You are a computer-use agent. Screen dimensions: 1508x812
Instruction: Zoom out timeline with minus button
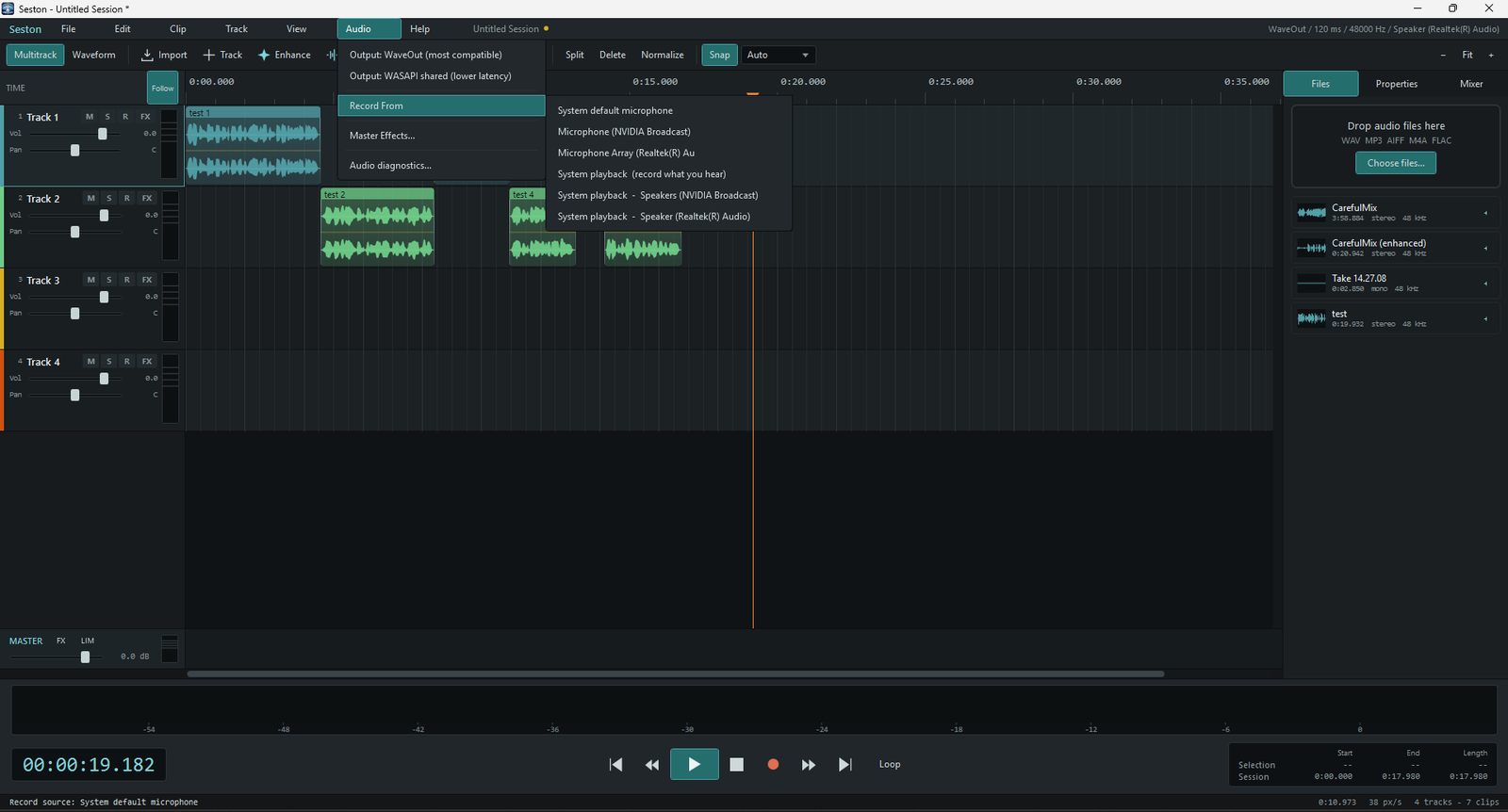1443,55
